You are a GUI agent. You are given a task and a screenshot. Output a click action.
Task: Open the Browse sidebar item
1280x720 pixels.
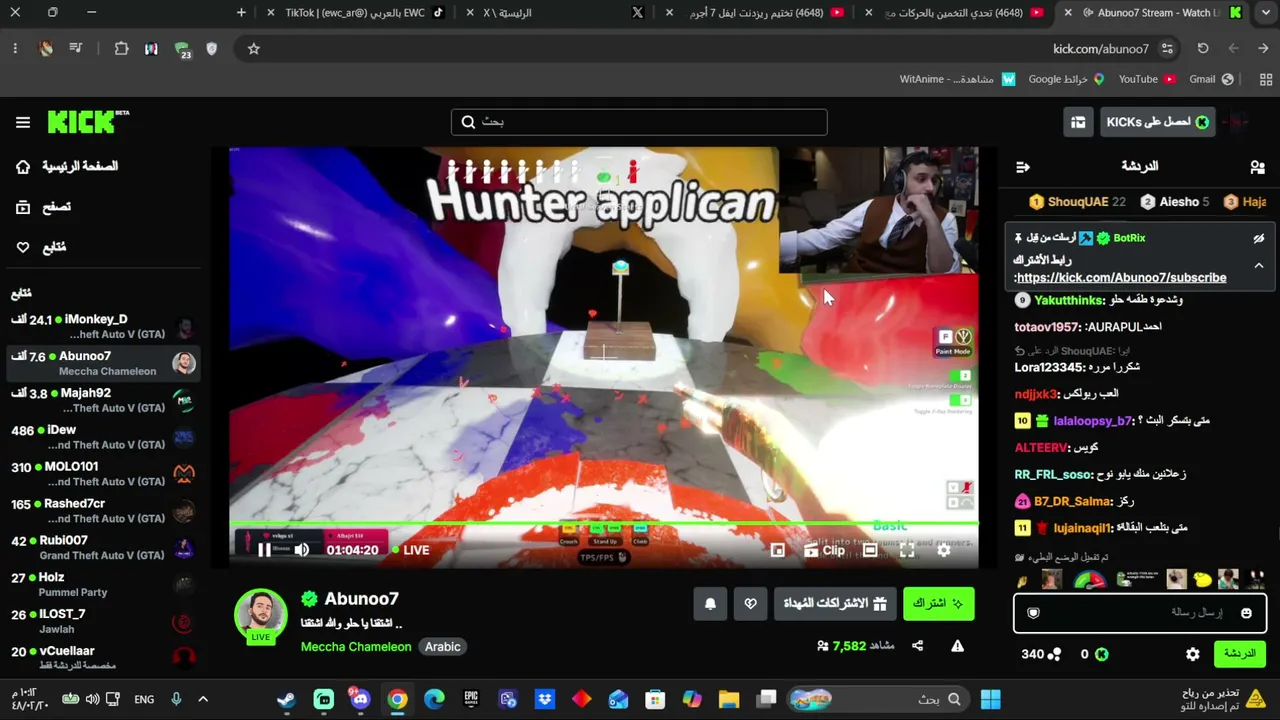pyautogui.click(x=44, y=207)
